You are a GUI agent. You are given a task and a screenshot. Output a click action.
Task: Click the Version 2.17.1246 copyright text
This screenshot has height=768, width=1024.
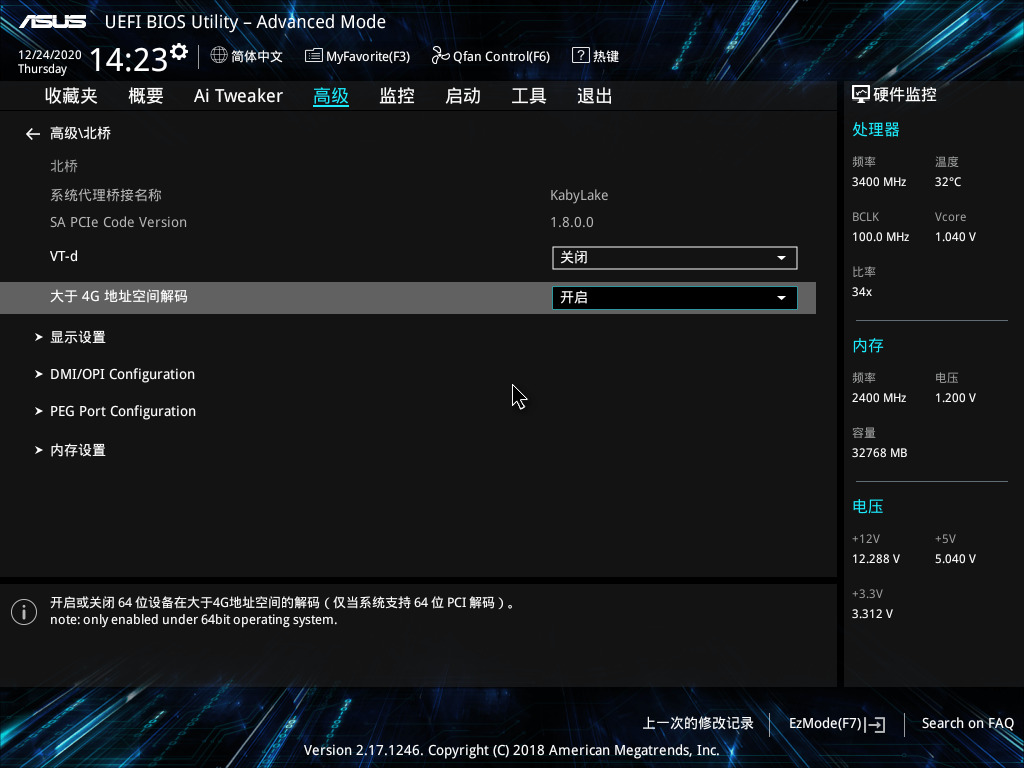[511, 750]
